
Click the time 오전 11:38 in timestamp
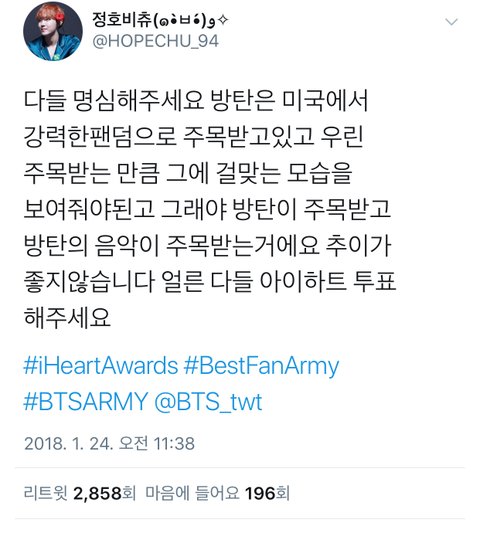157,443
